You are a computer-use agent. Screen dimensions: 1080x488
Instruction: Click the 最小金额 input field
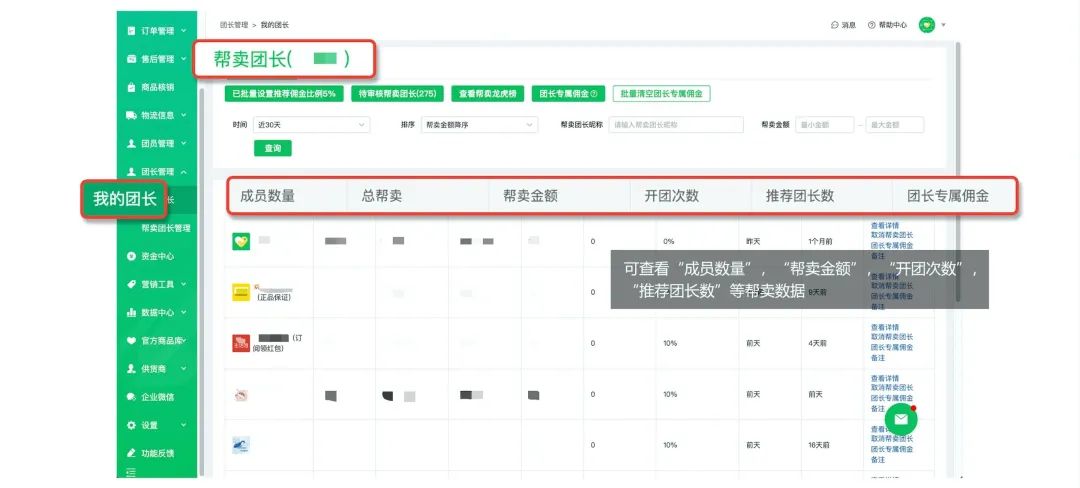(x=824, y=125)
